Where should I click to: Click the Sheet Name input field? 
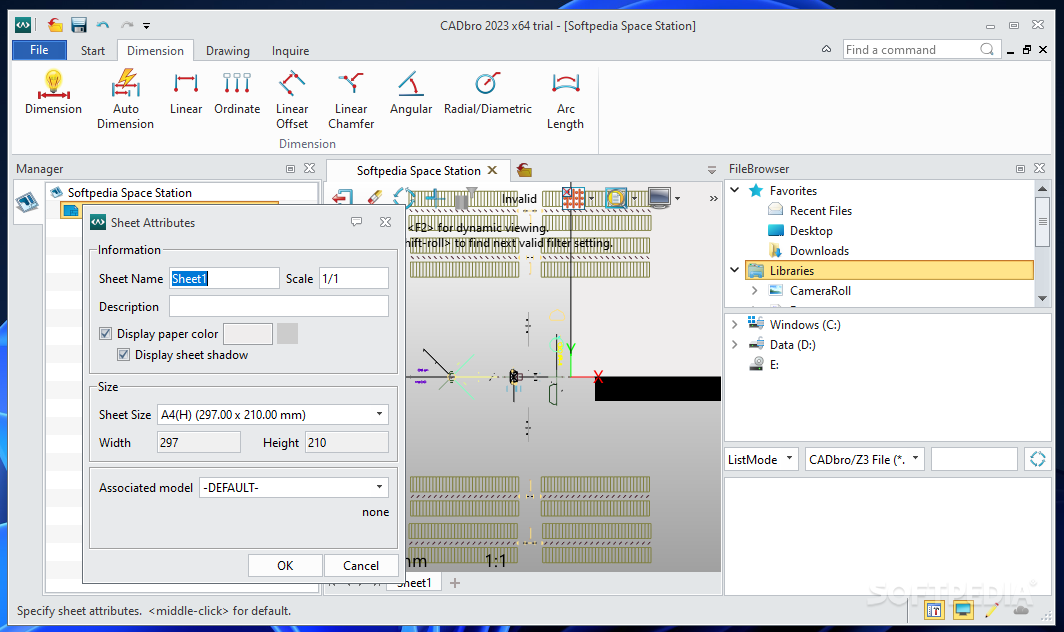[224, 278]
